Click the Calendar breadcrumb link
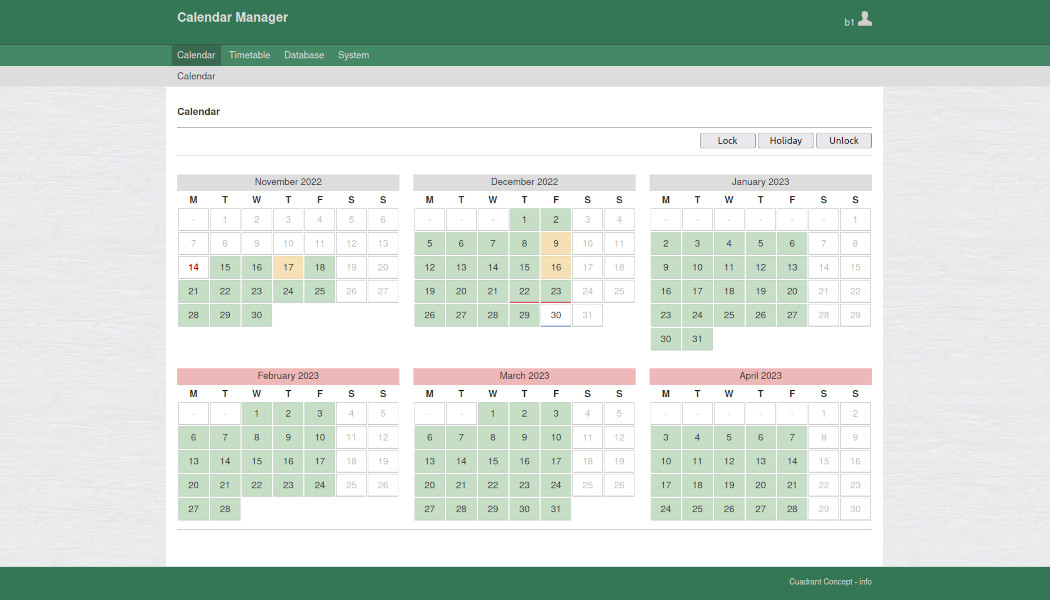This screenshot has width=1050, height=600. point(196,76)
